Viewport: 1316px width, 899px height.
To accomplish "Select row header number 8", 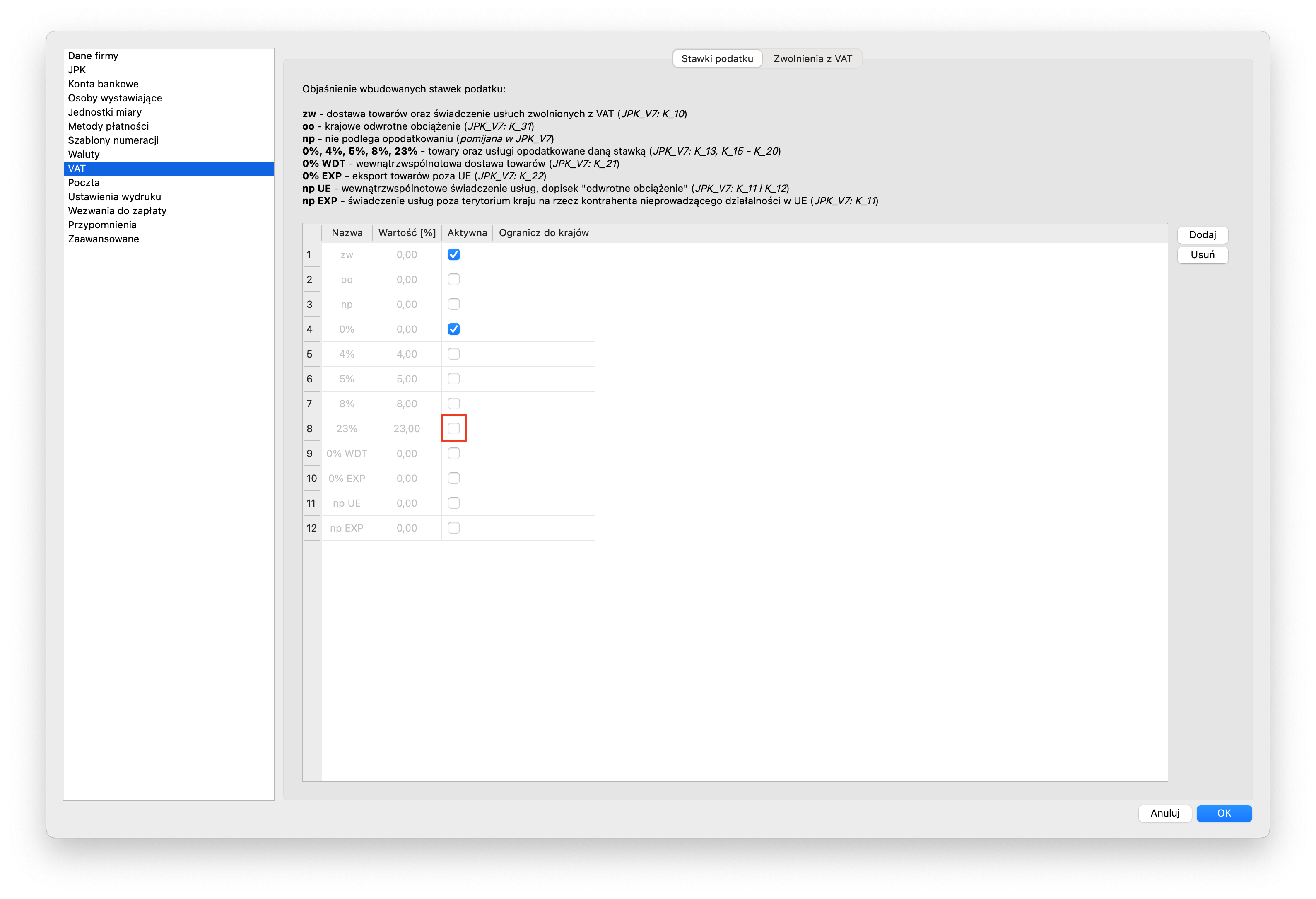I will click(x=312, y=429).
